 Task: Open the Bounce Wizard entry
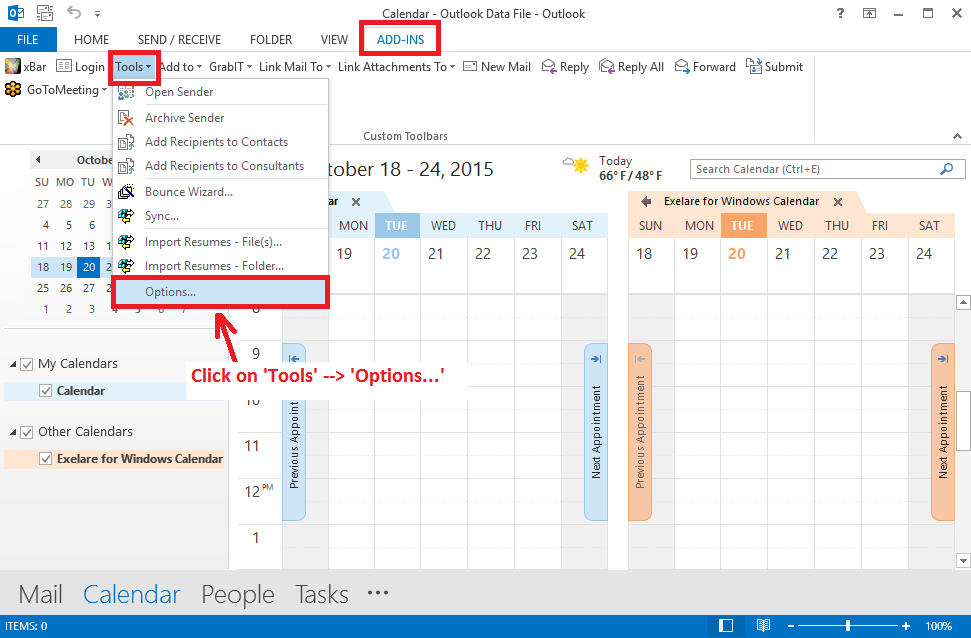(220, 192)
